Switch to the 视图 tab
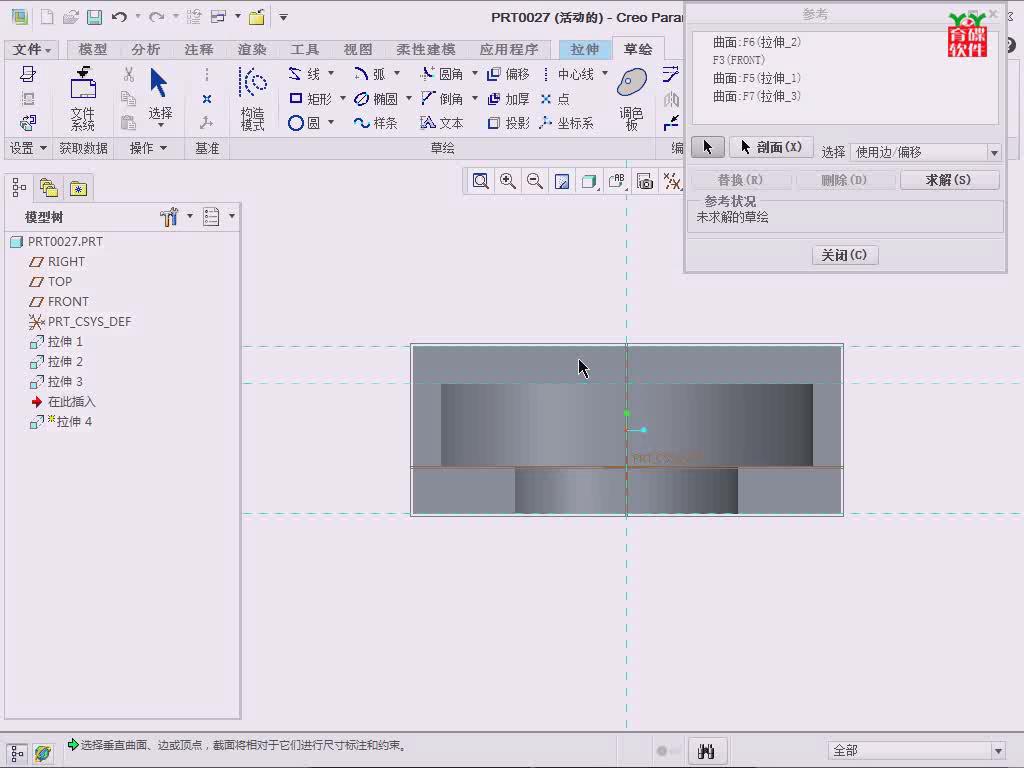Image resolution: width=1024 pixels, height=768 pixels. click(x=358, y=50)
